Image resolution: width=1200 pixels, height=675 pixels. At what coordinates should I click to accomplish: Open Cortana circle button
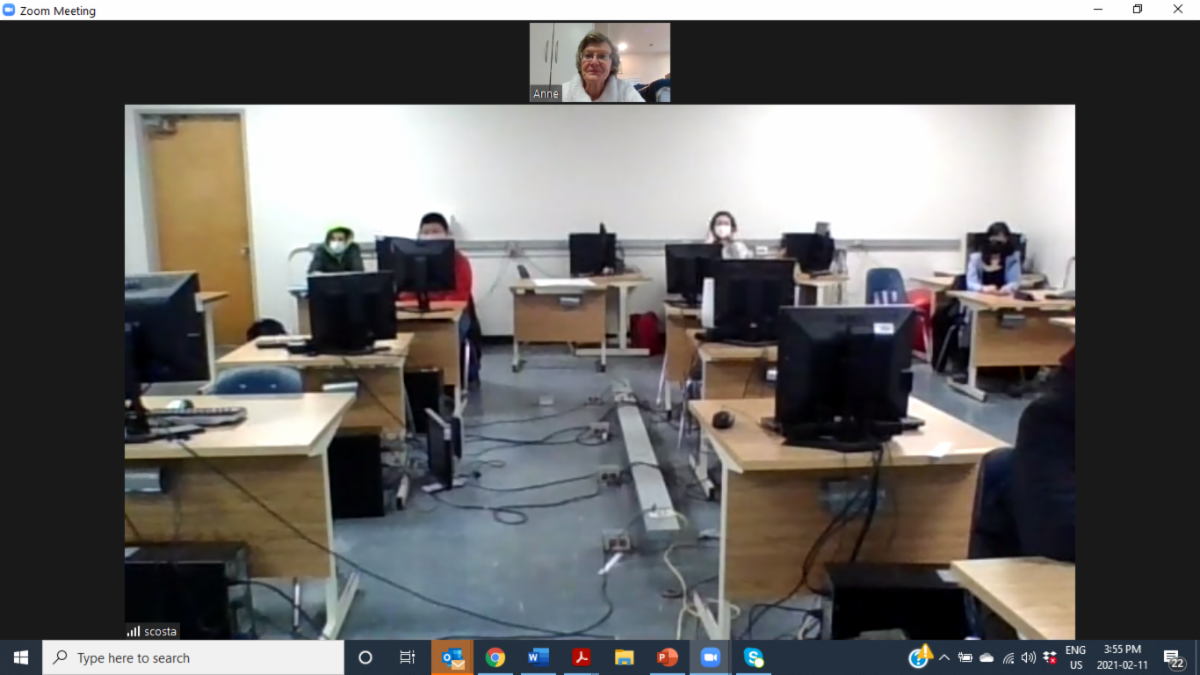(x=365, y=657)
